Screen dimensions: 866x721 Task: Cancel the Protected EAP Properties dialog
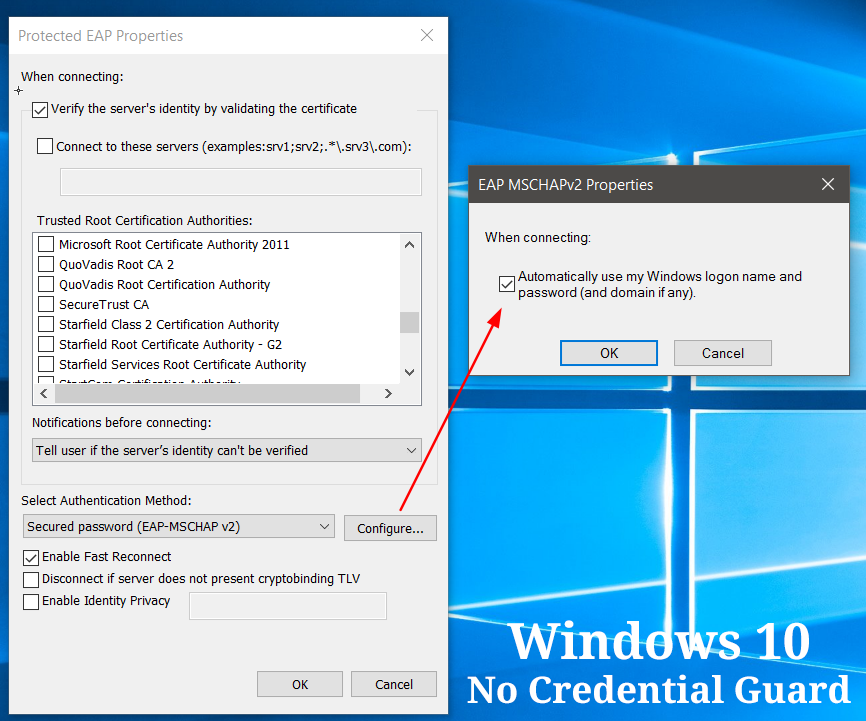394,685
